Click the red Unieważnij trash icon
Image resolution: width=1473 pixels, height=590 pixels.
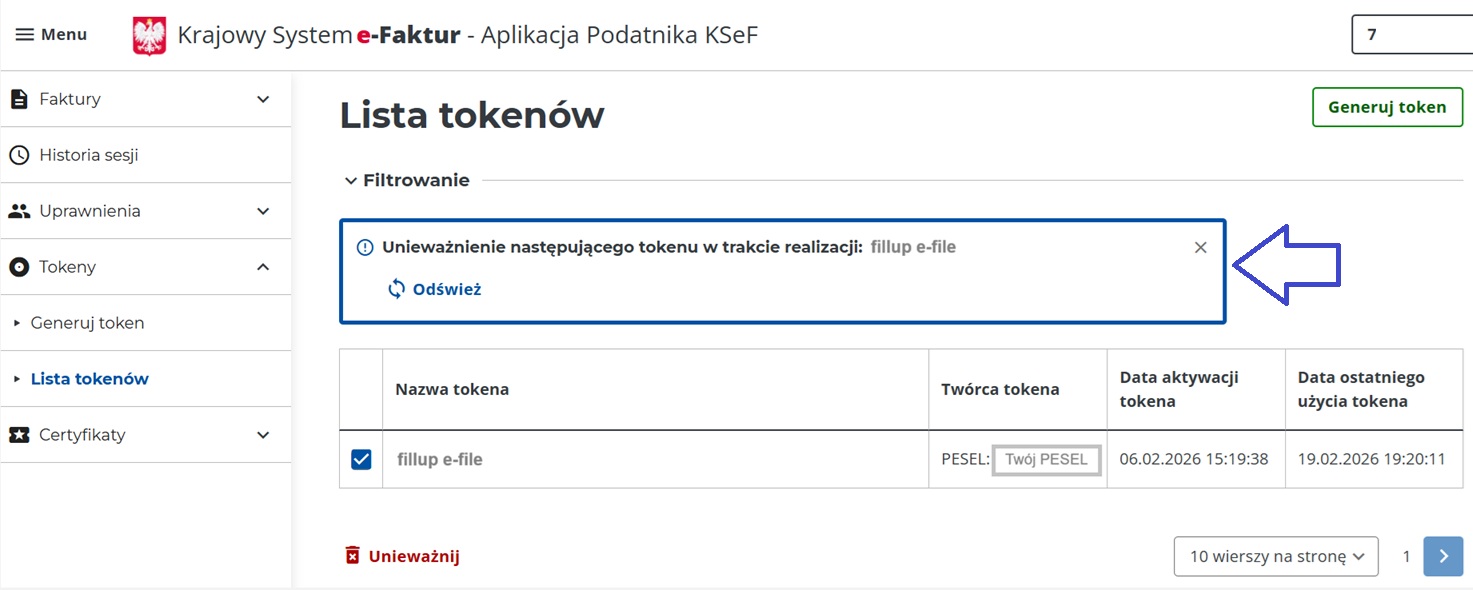(x=352, y=556)
